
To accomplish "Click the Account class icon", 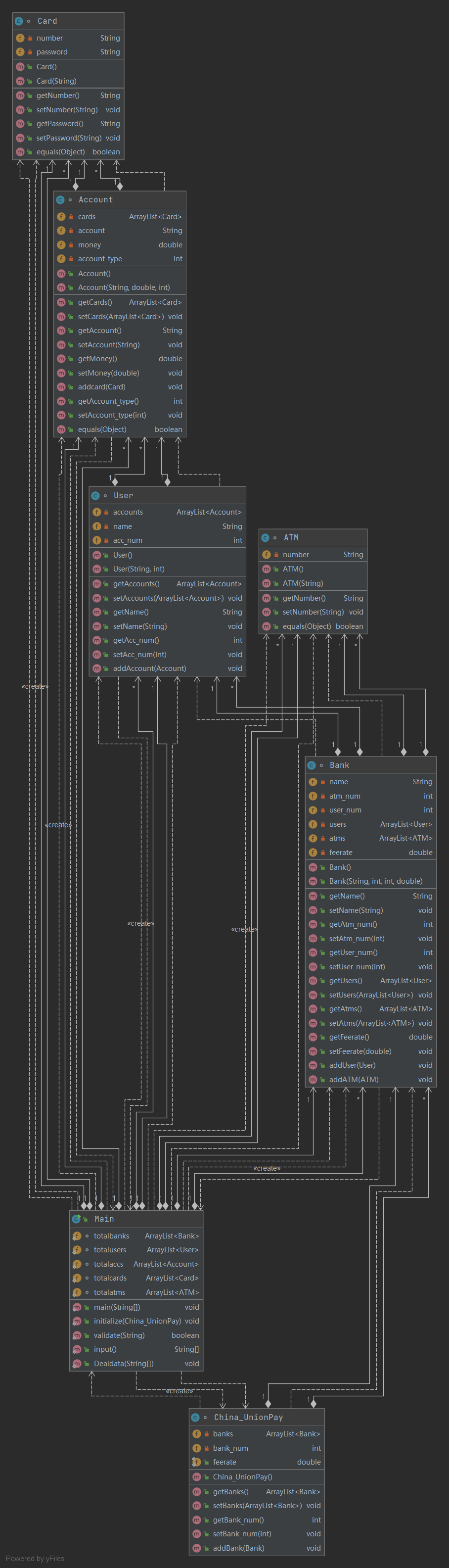I will [60, 200].
